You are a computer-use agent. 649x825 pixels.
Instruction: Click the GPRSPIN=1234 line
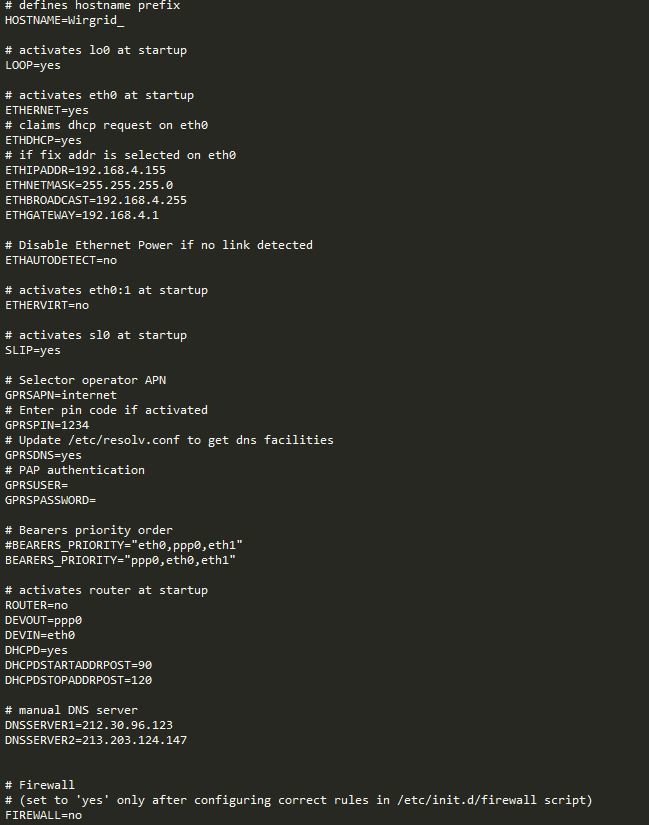click(47, 425)
